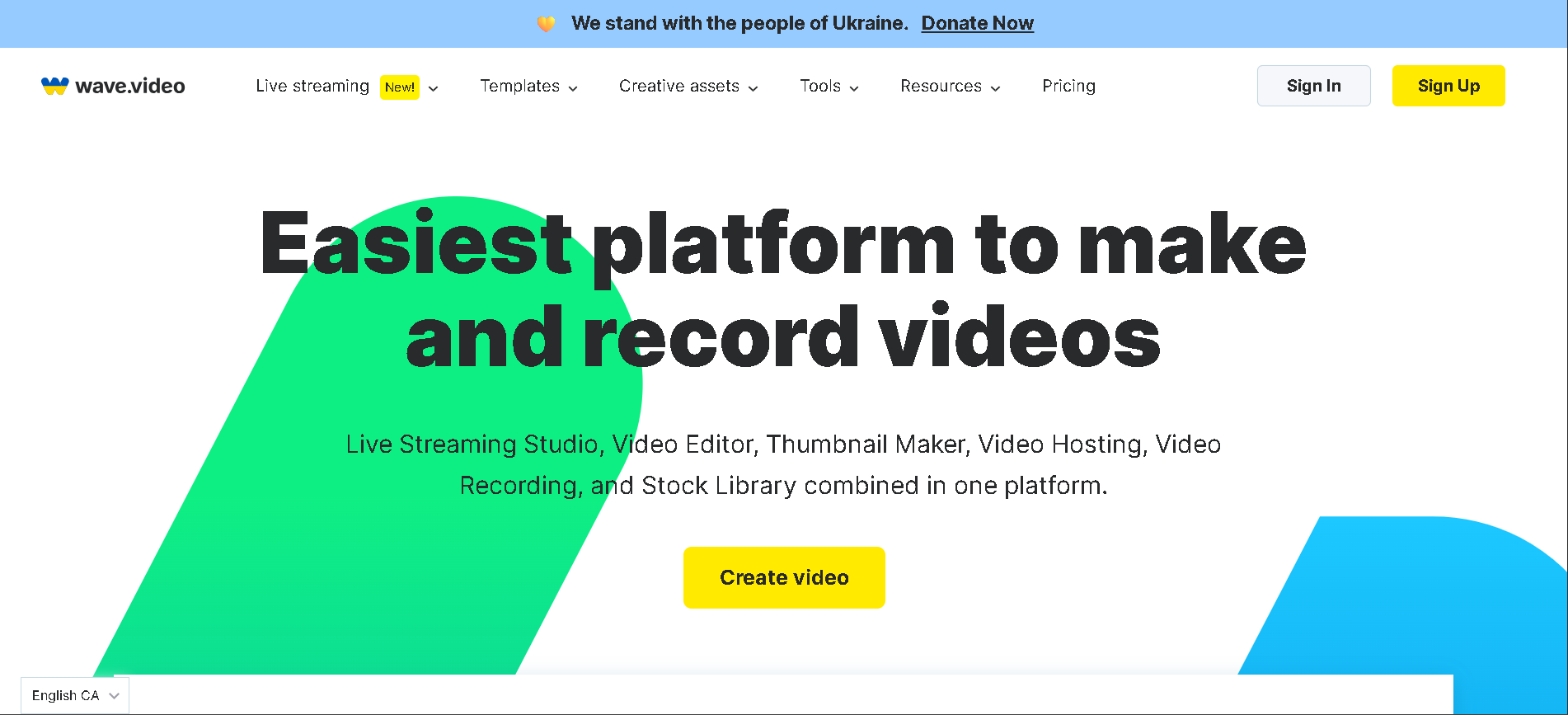Click the heart icon in Ukraine banner
This screenshot has height=715, width=1568.
pos(546,23)
